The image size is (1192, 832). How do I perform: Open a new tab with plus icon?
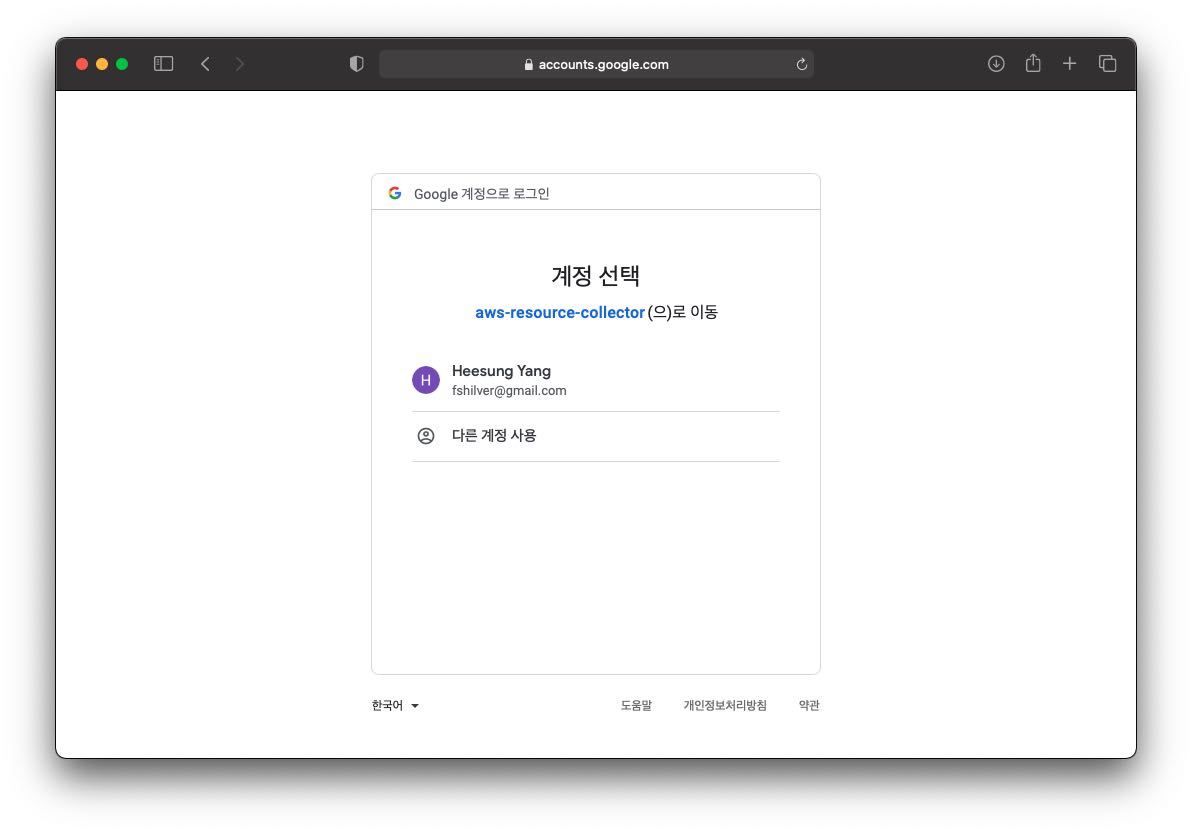click(1069, 64)
